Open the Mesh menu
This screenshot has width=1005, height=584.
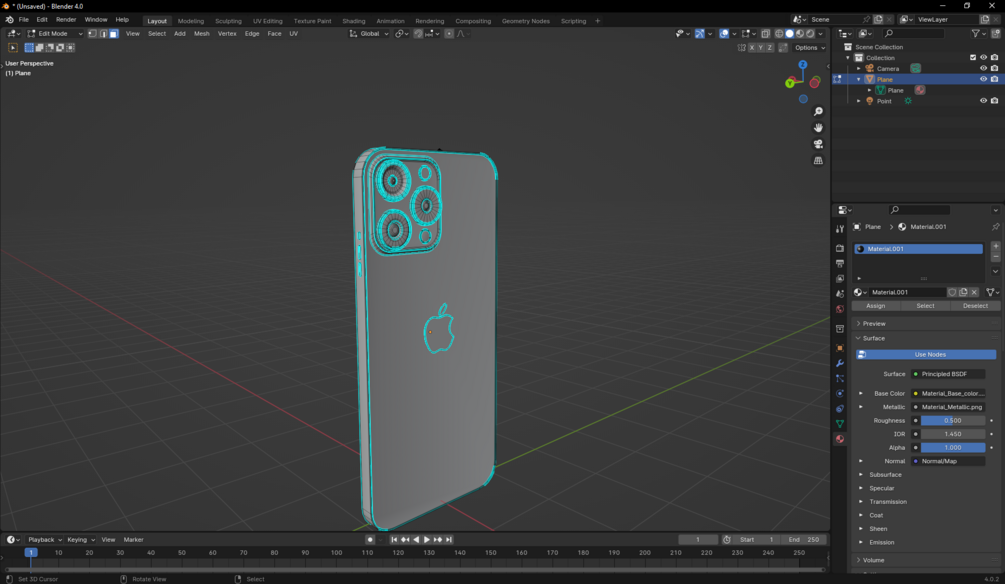(x=201, y=33)
